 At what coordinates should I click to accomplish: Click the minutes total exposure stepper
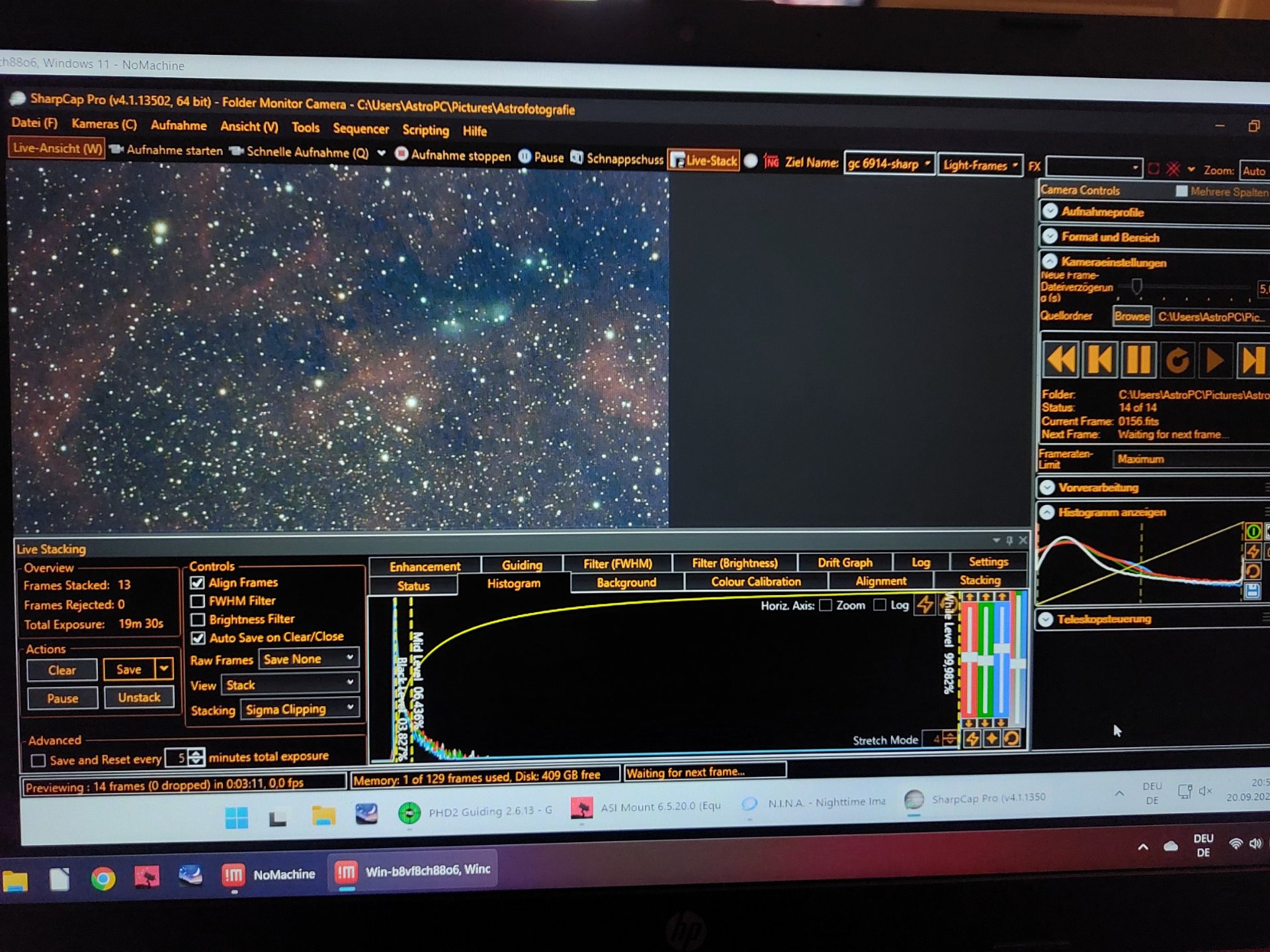tap(196, 758)
